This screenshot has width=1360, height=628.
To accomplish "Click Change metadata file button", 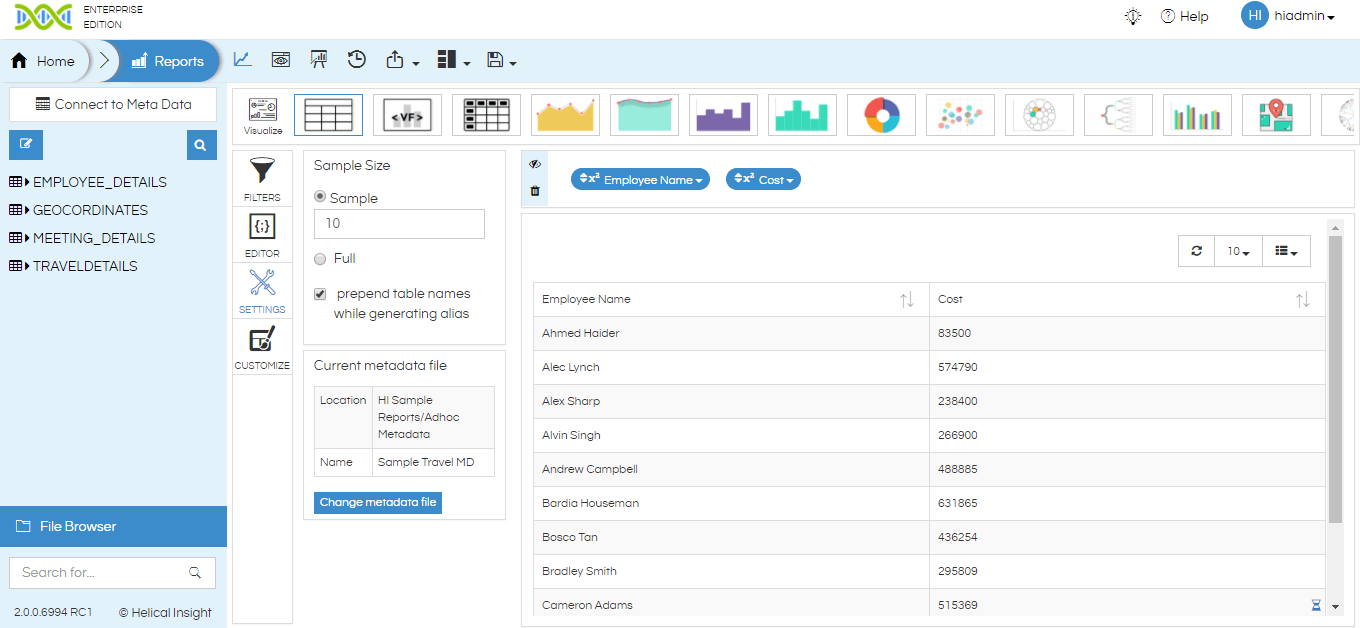I will click(x=378, y=502).
